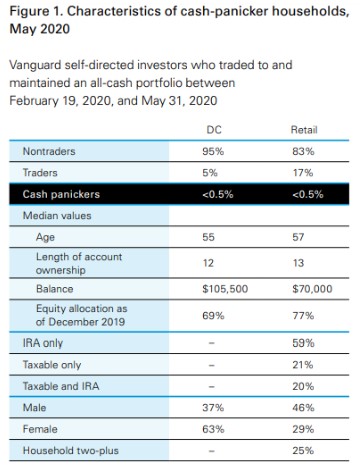This screenshot has width=360, height=465.
Task: Select the highlighted Cash panickers row
Action: (x=179, y=194)
